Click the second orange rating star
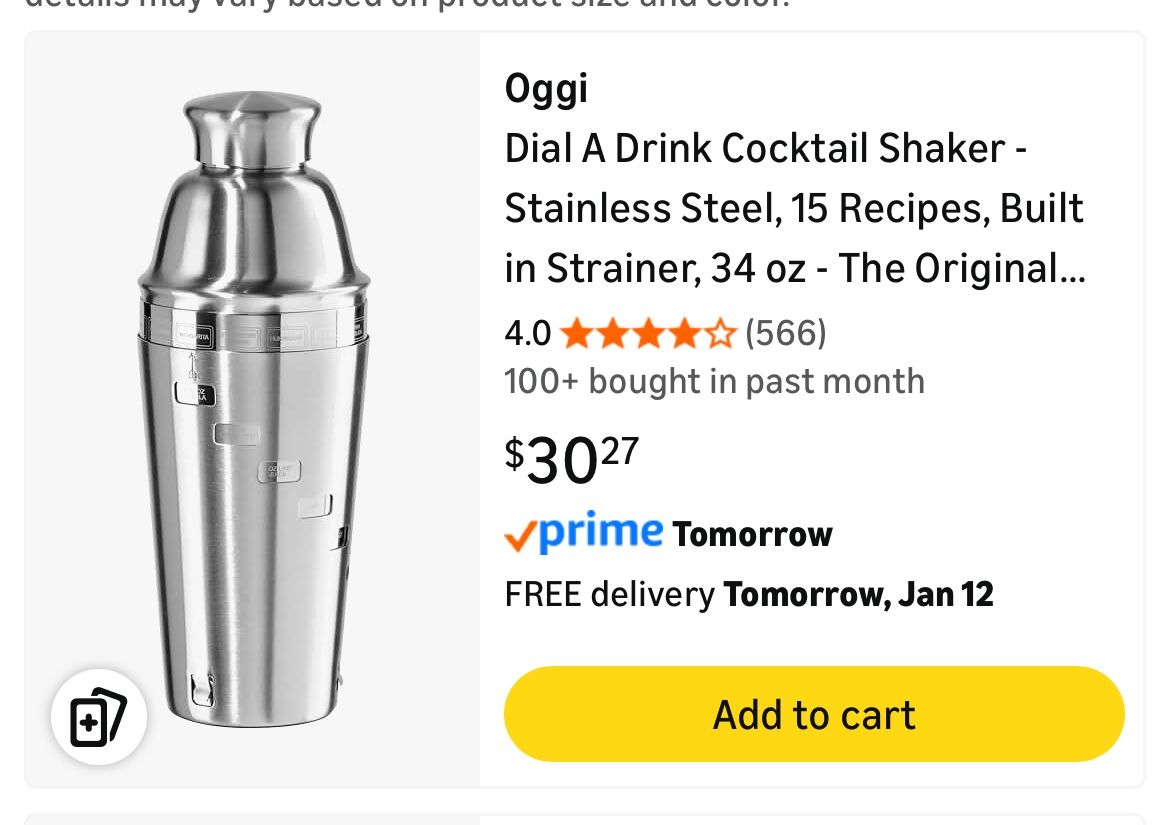 click(611, 333)
